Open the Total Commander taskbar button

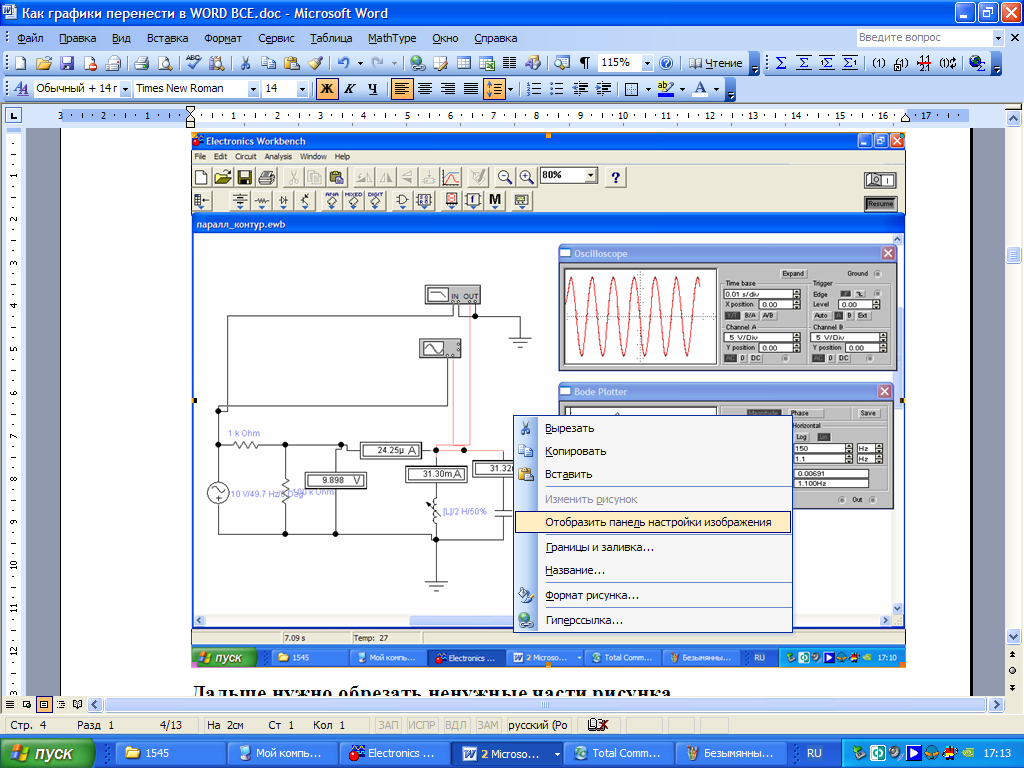(x=617, y=753)
